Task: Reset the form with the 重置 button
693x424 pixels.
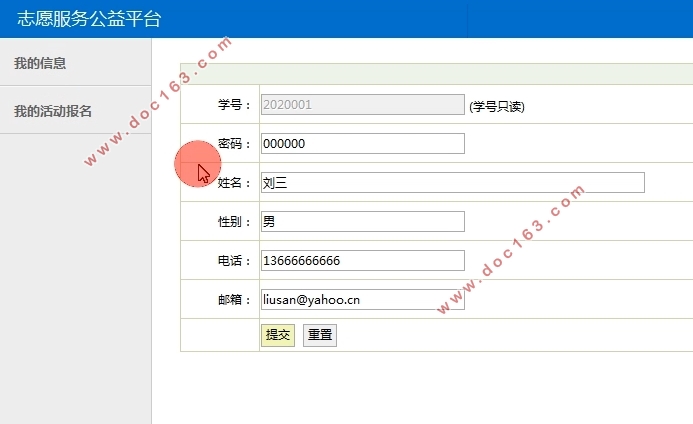Action: 320,335
